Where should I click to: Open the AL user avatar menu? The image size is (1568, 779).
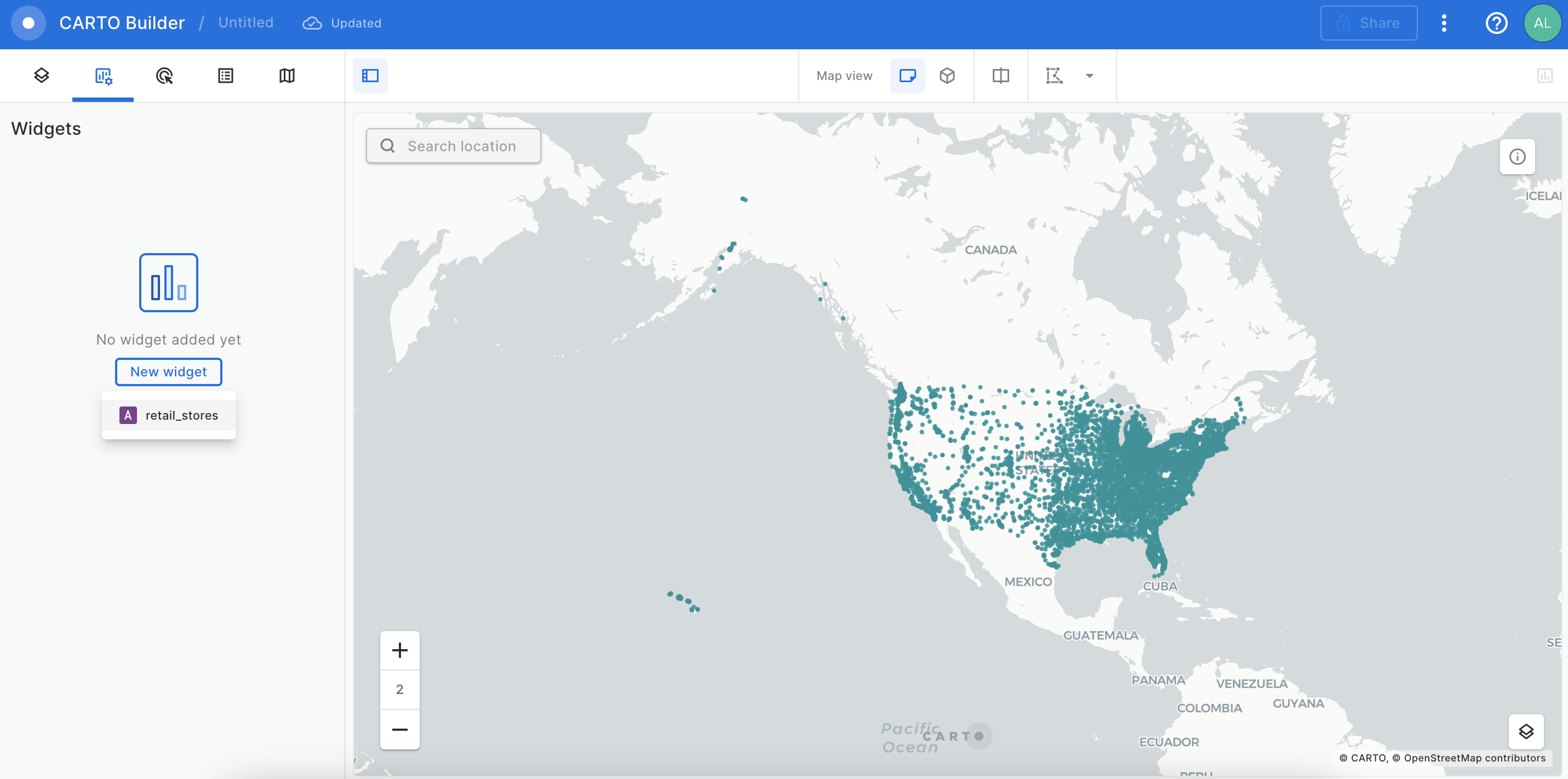(x=1541, y=23)
